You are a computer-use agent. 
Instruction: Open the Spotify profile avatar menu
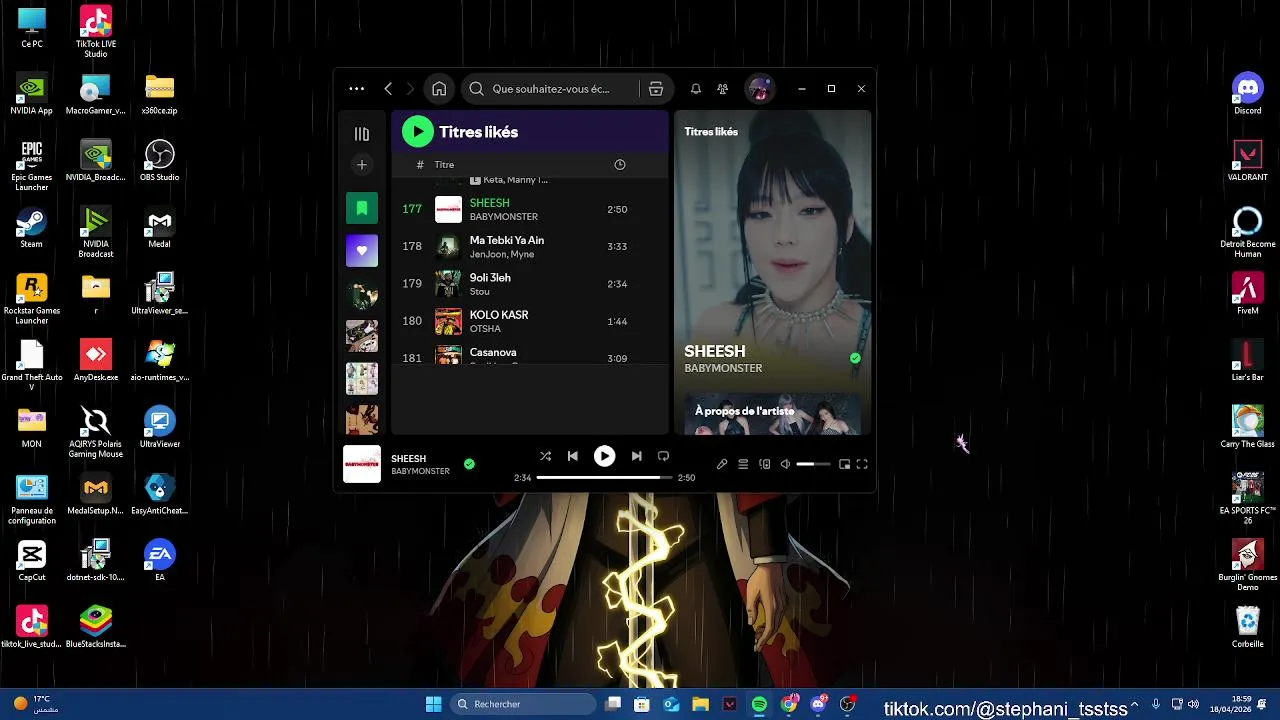[760, 89]
